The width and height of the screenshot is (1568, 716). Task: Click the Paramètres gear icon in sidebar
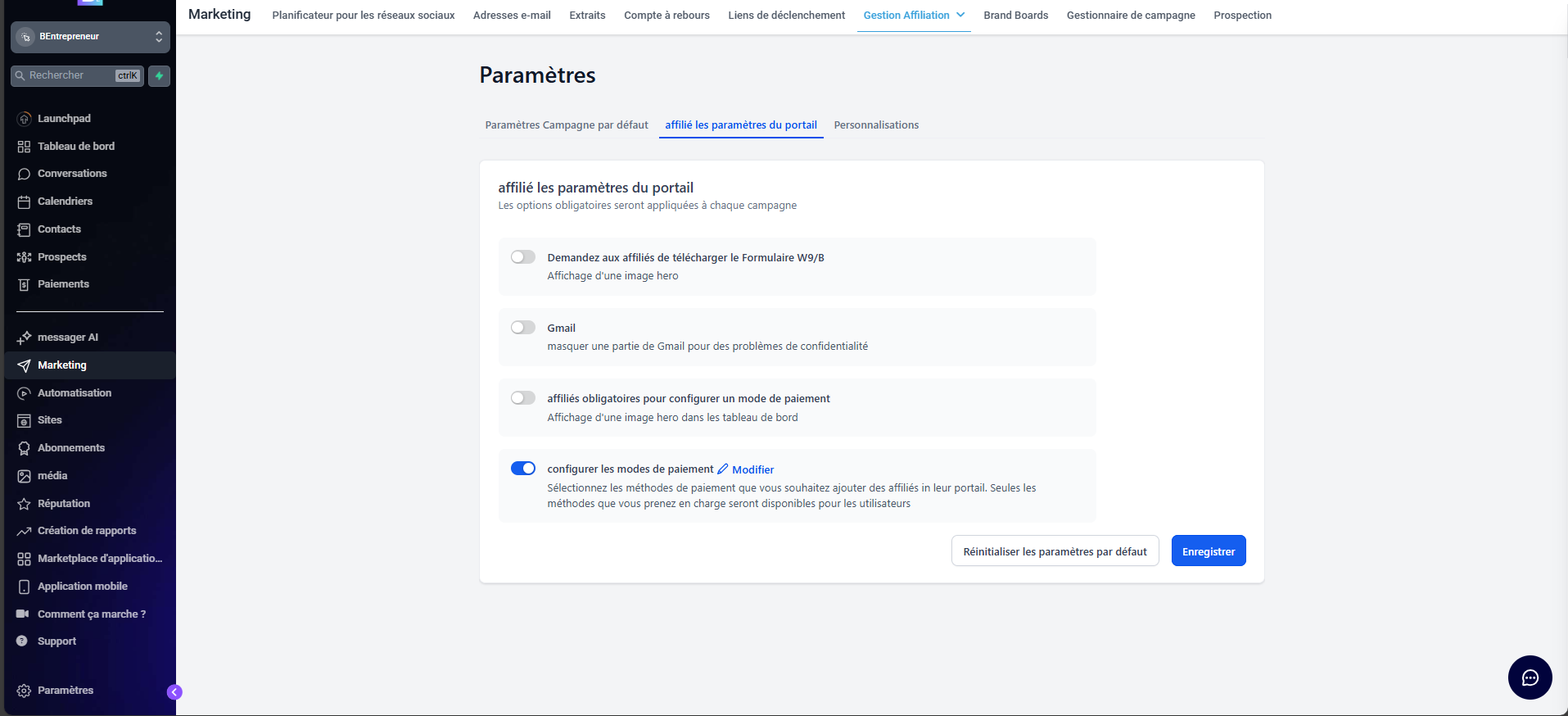click(x=24, y=691)
